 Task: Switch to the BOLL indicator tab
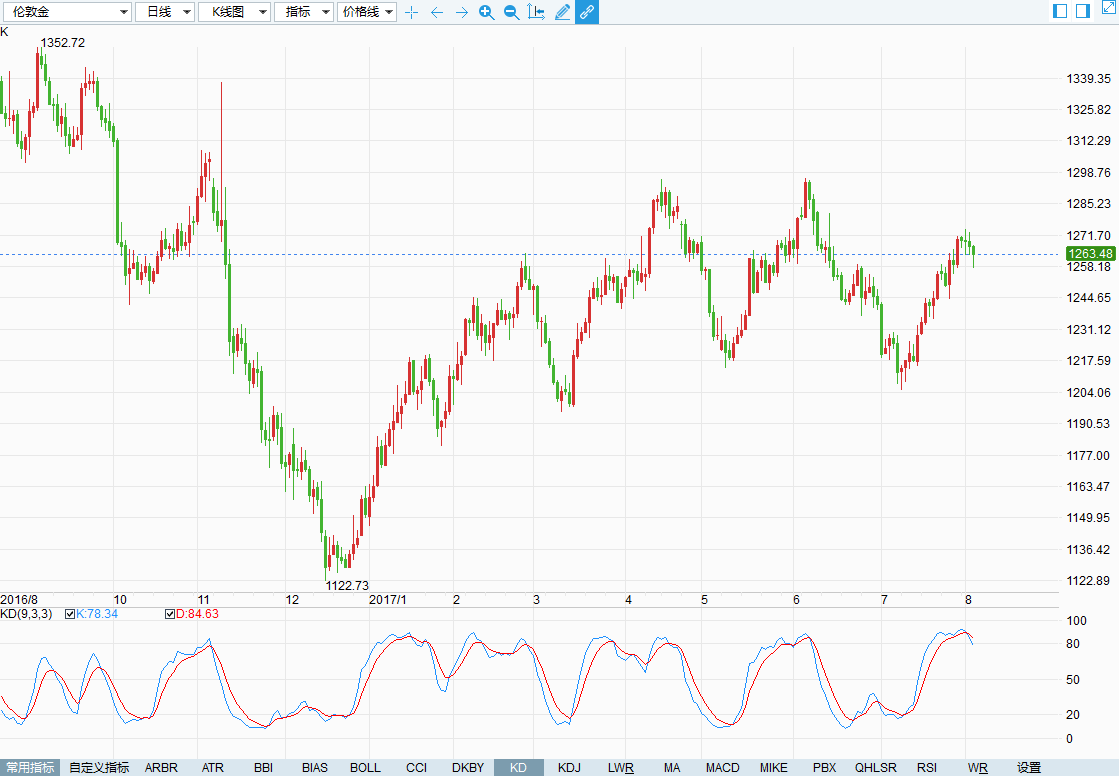[x=365, y=767]
